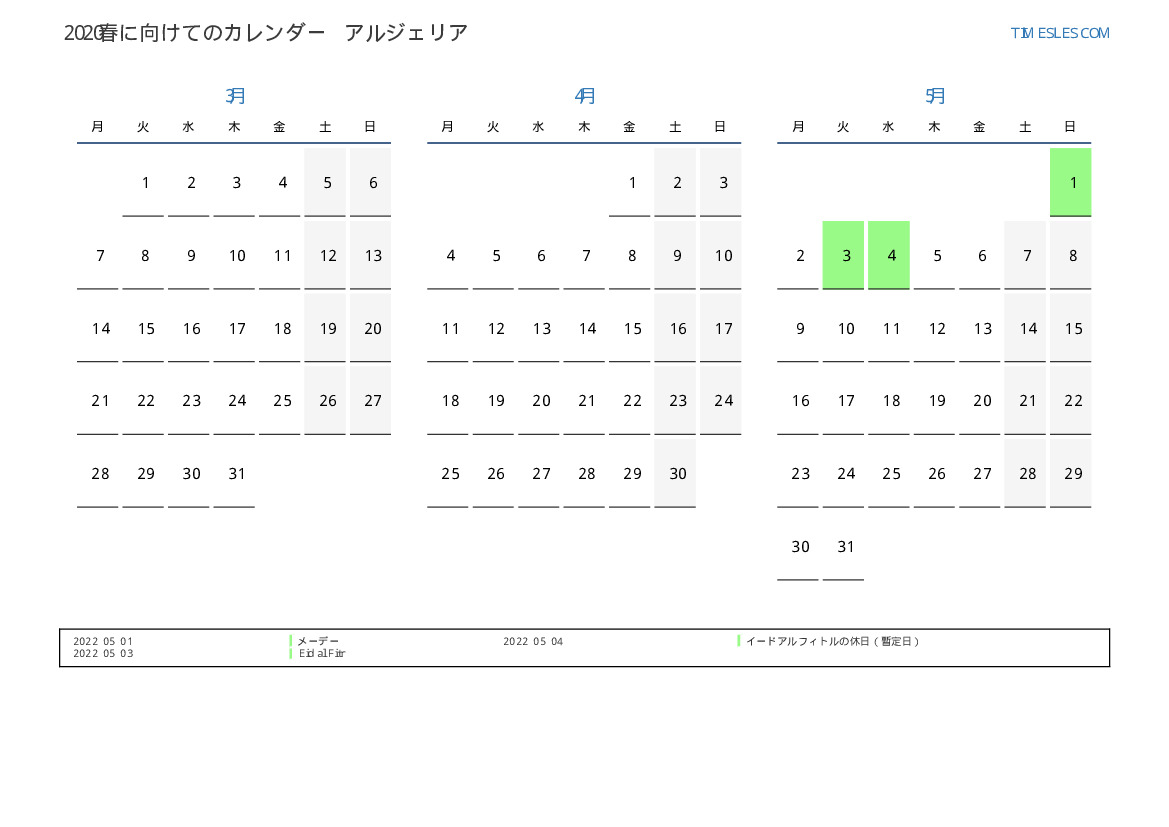Select the green May 3 holiday cell
Screen dimensions: 1169x827
point(843,256)
